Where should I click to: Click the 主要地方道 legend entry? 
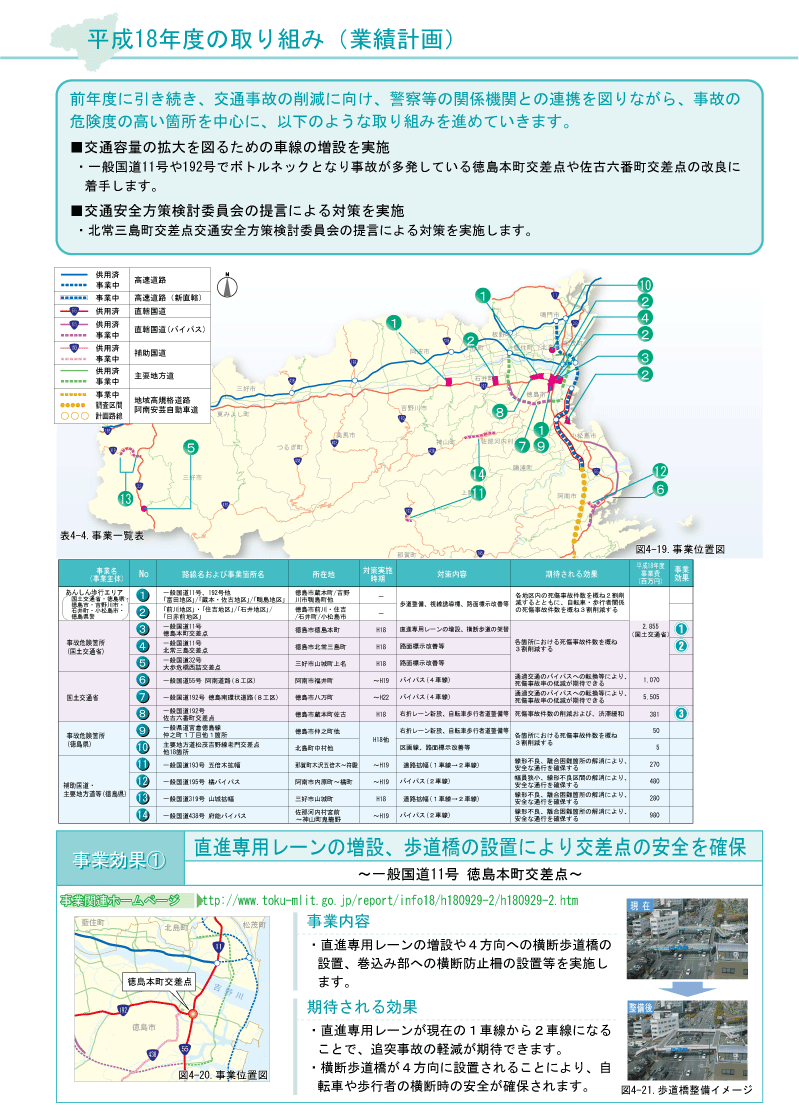pyautogui.click(x=154, y=376)
